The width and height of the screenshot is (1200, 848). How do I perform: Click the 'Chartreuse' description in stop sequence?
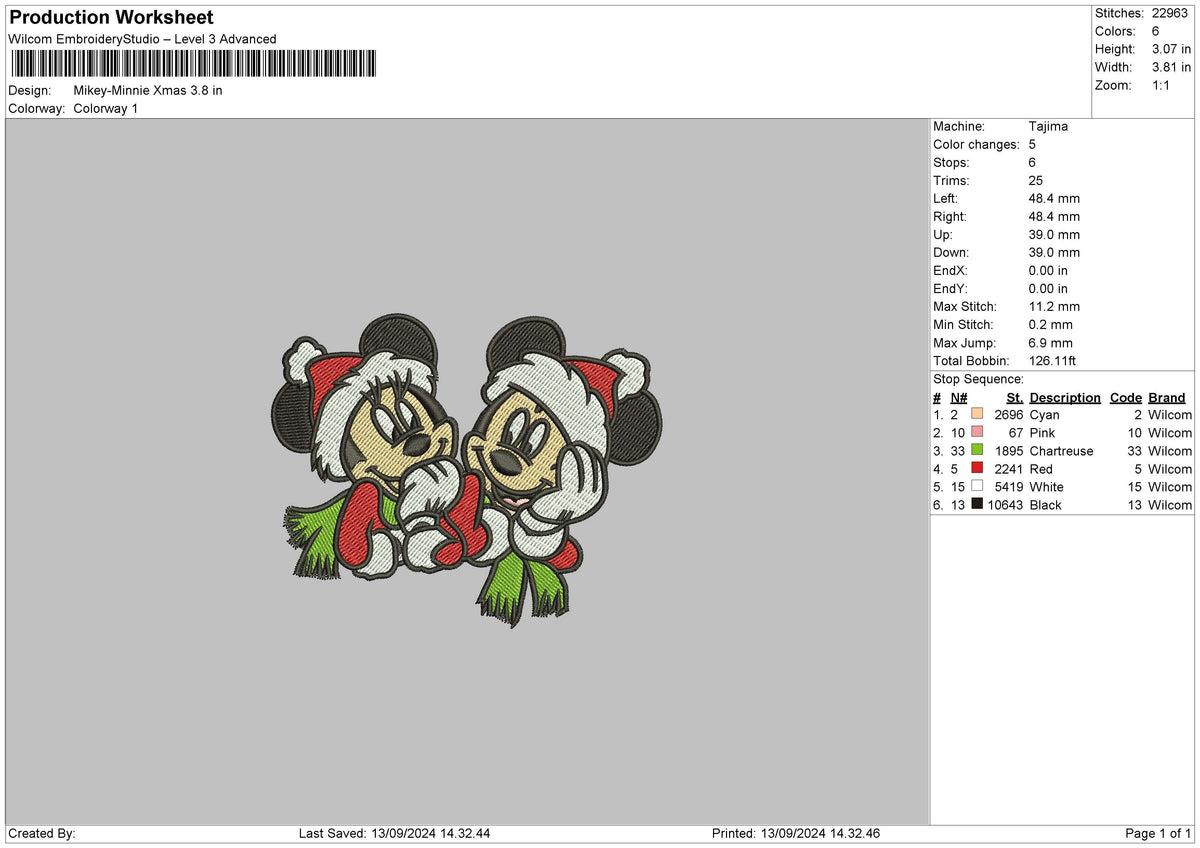point(1061,451)
